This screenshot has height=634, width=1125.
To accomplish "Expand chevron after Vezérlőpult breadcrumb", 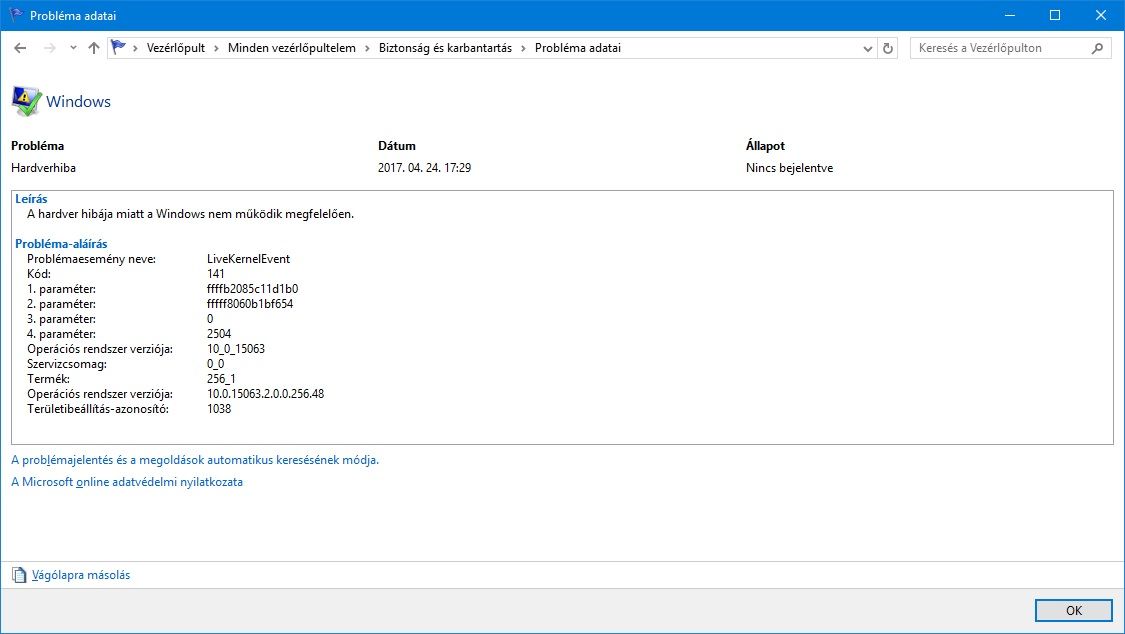I will (216, 48).
